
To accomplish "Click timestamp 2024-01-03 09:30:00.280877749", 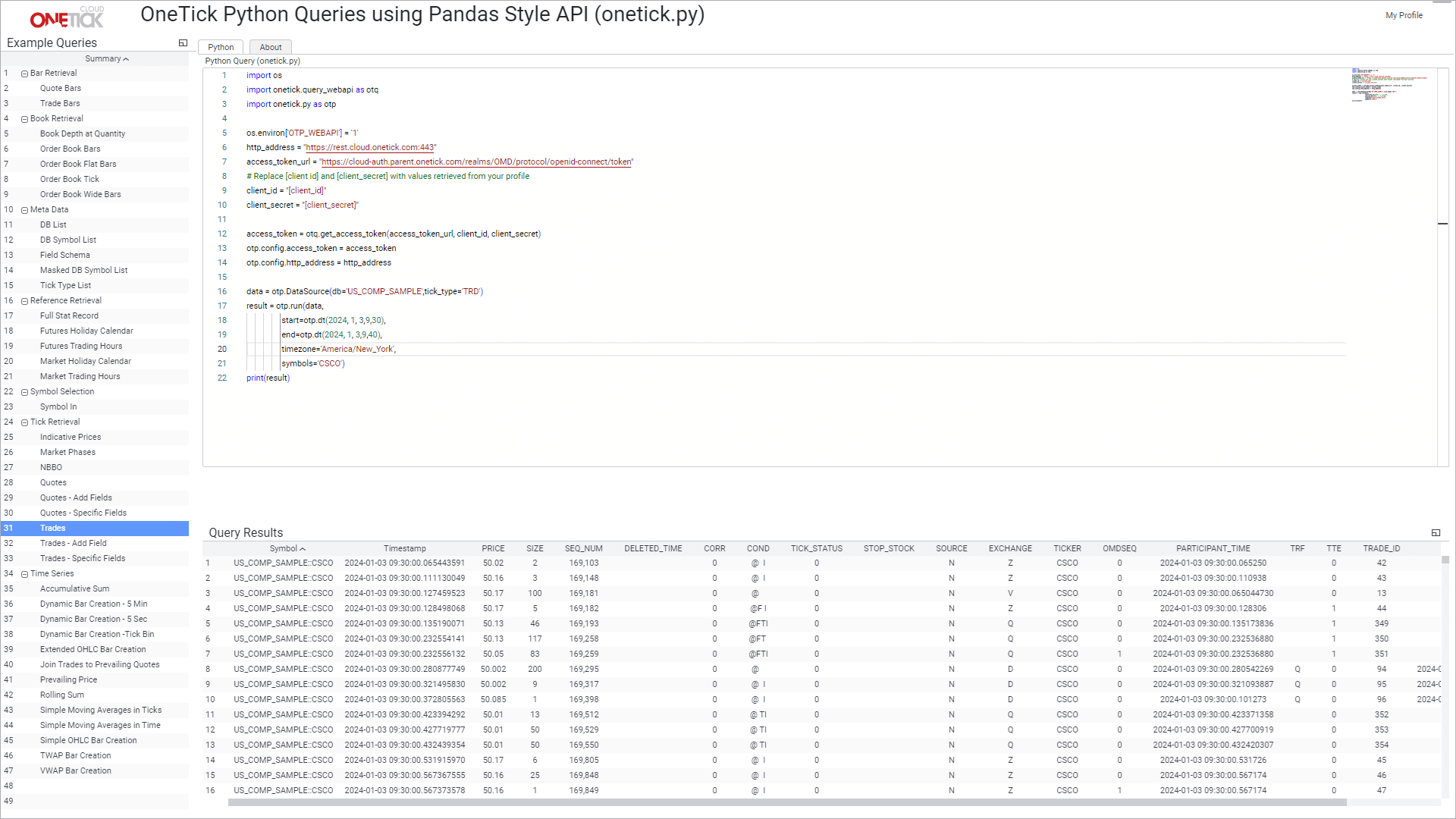I will [404, 669].
